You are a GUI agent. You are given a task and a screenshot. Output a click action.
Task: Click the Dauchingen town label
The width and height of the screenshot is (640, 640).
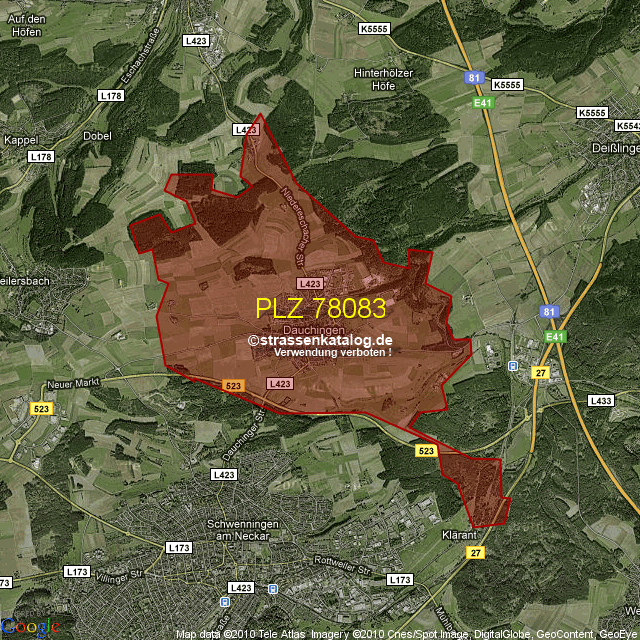[x=314, y=329]
